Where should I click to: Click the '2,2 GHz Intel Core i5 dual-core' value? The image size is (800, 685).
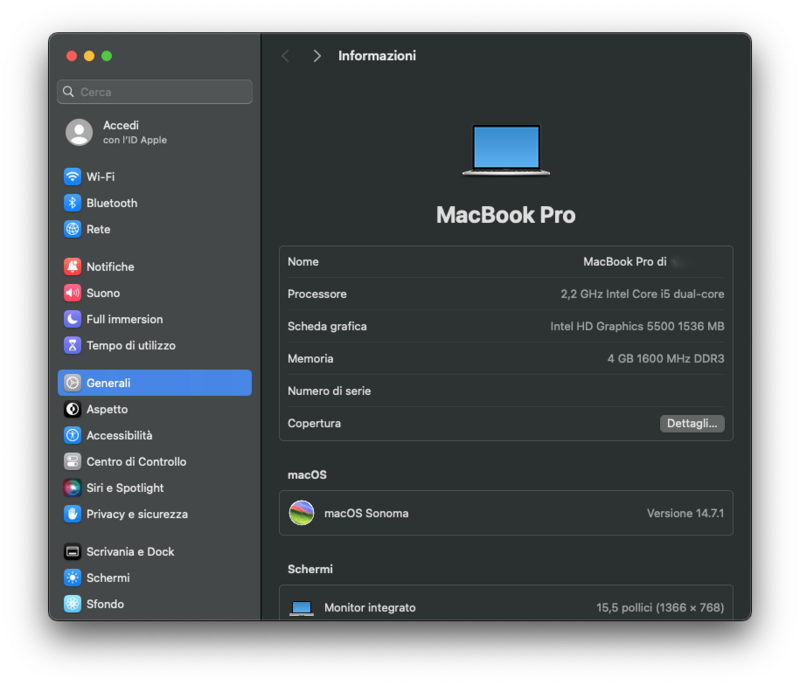(x=642, y=294)
